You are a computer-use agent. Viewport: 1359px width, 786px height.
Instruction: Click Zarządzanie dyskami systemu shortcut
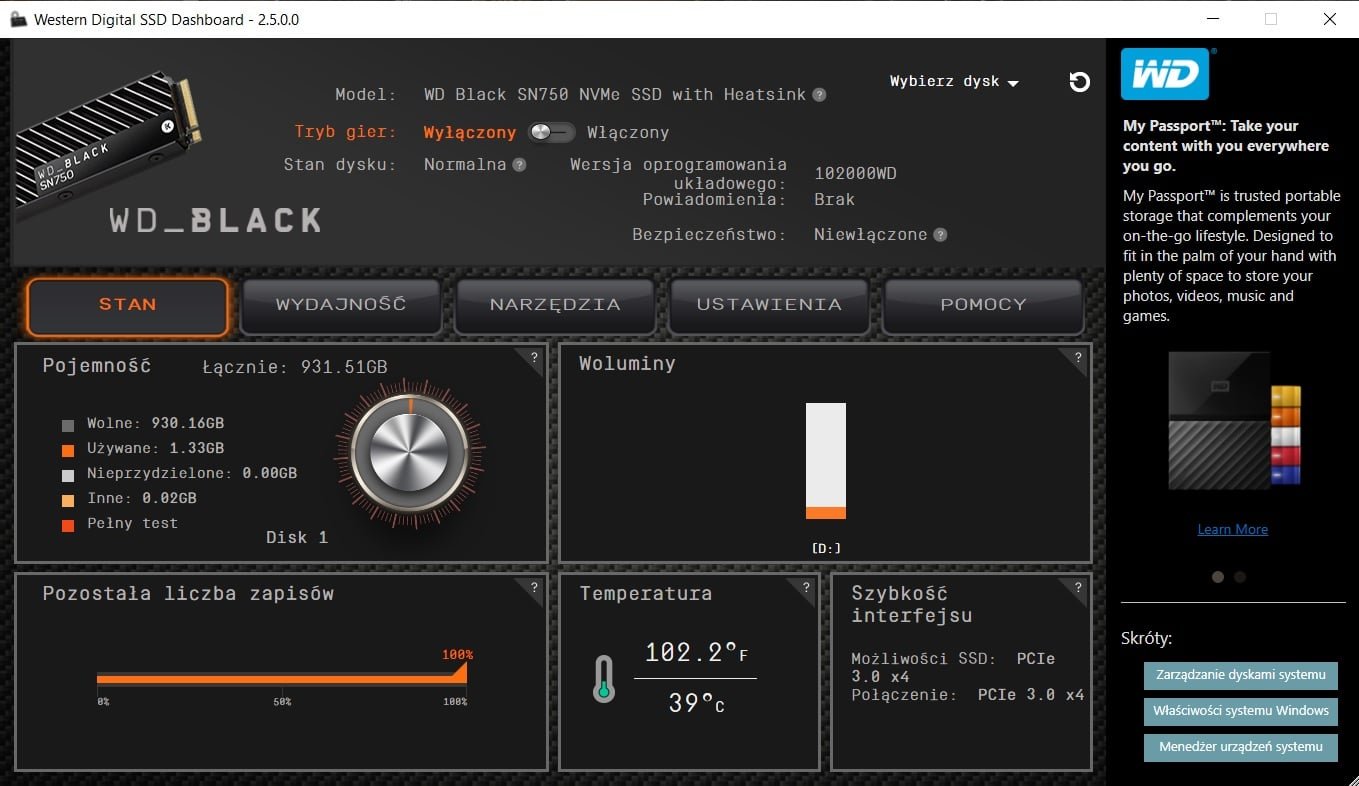click(1240, 675)
